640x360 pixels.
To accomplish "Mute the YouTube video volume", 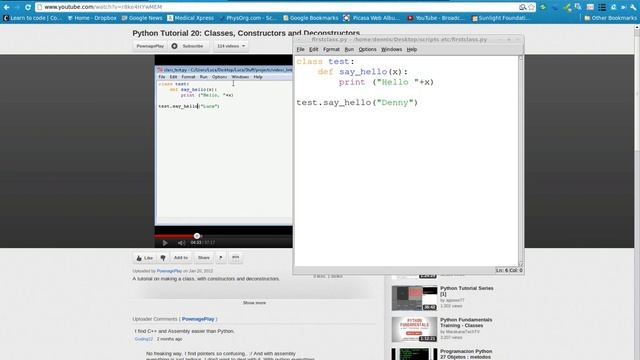I will click(x=181, y=243).
